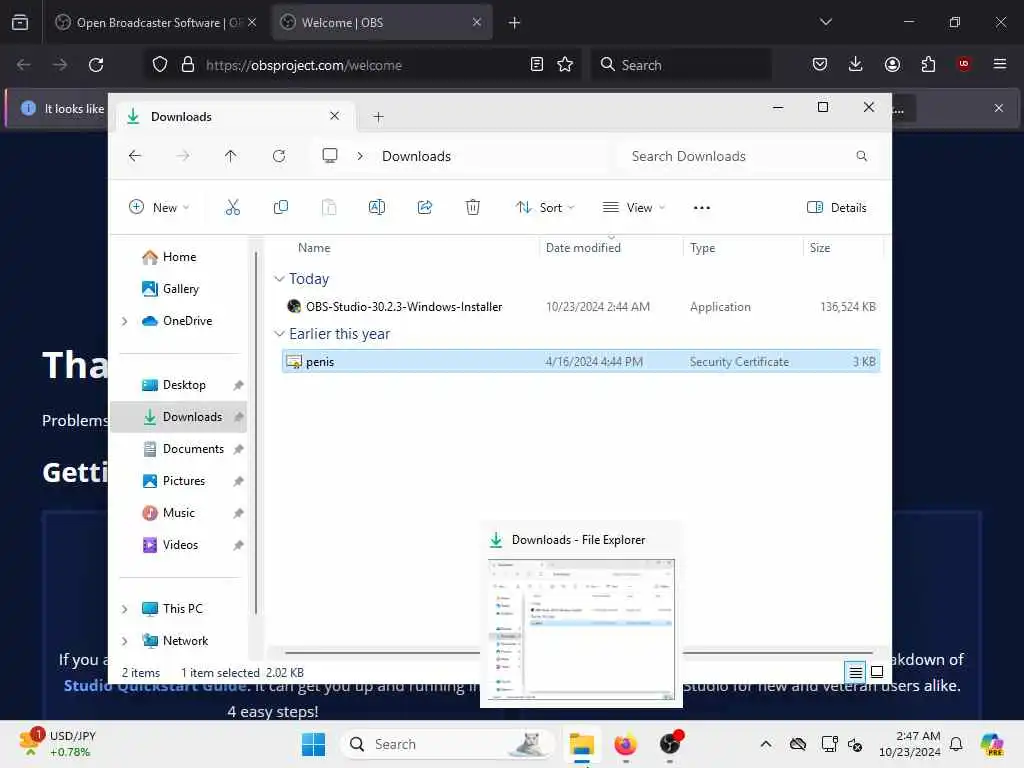
Task: Click the PC icon in the address bar
Action: (x=330, y=155)
